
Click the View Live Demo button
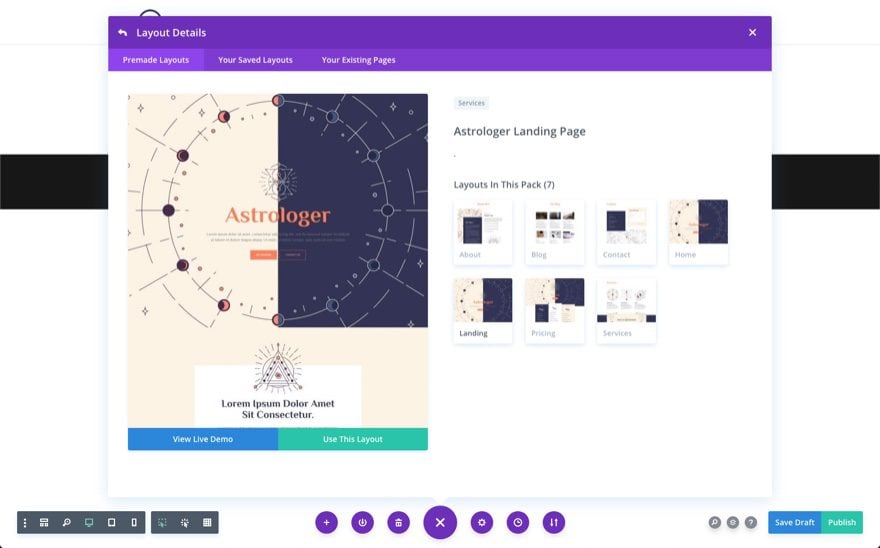(203, 439)
